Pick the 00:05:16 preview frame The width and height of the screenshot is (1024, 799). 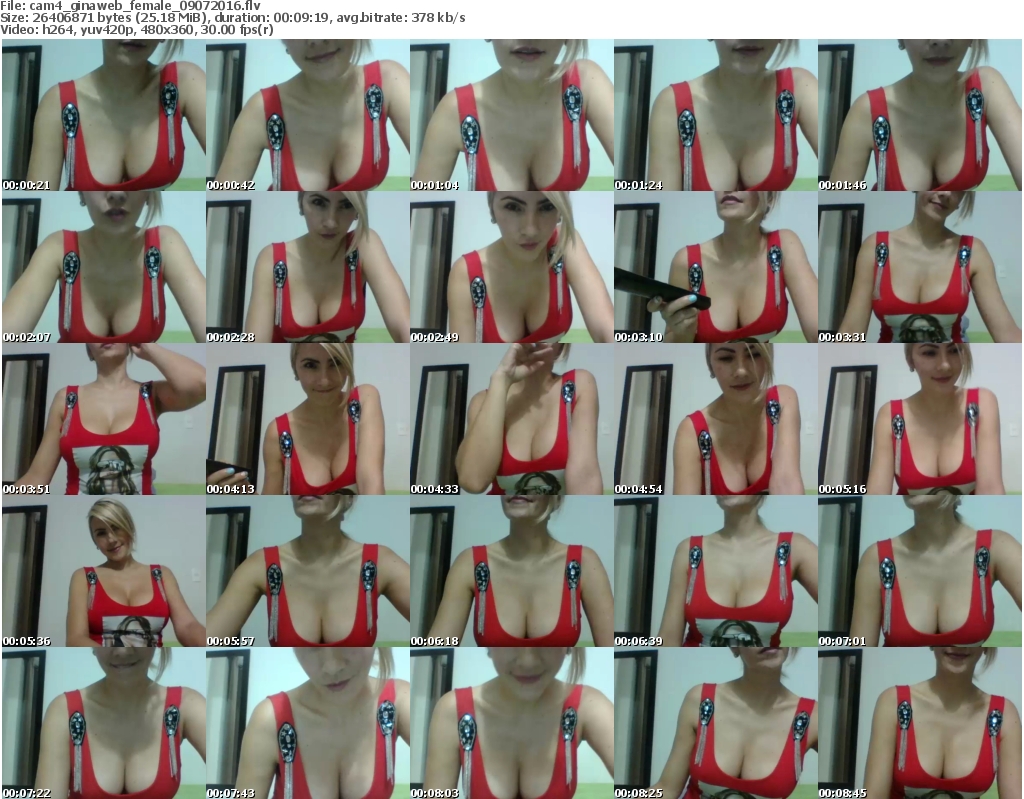920,419
